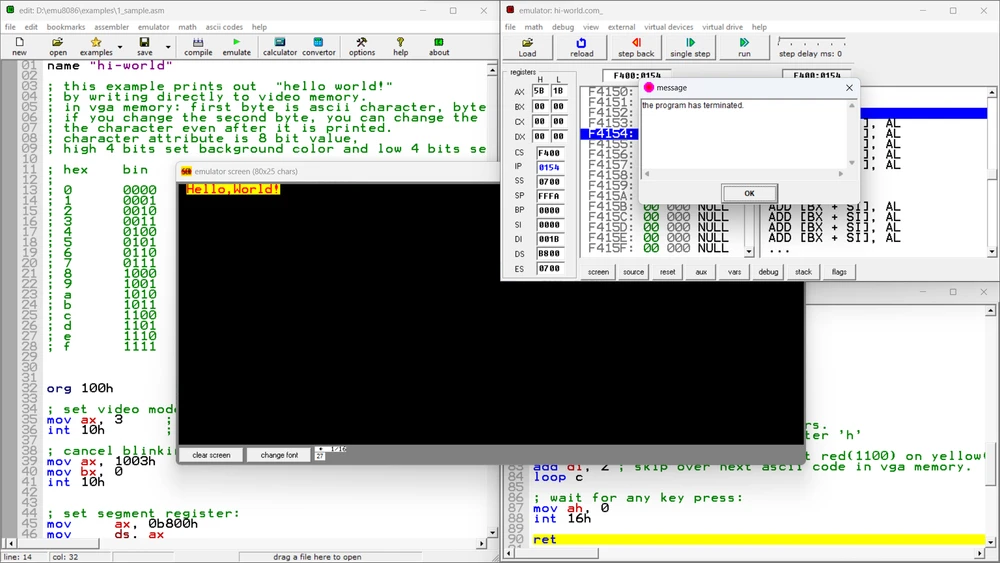Open the virtual devices menu
Image resolution: width=1000 pixels, height=563 pixels.
[668, 27]
